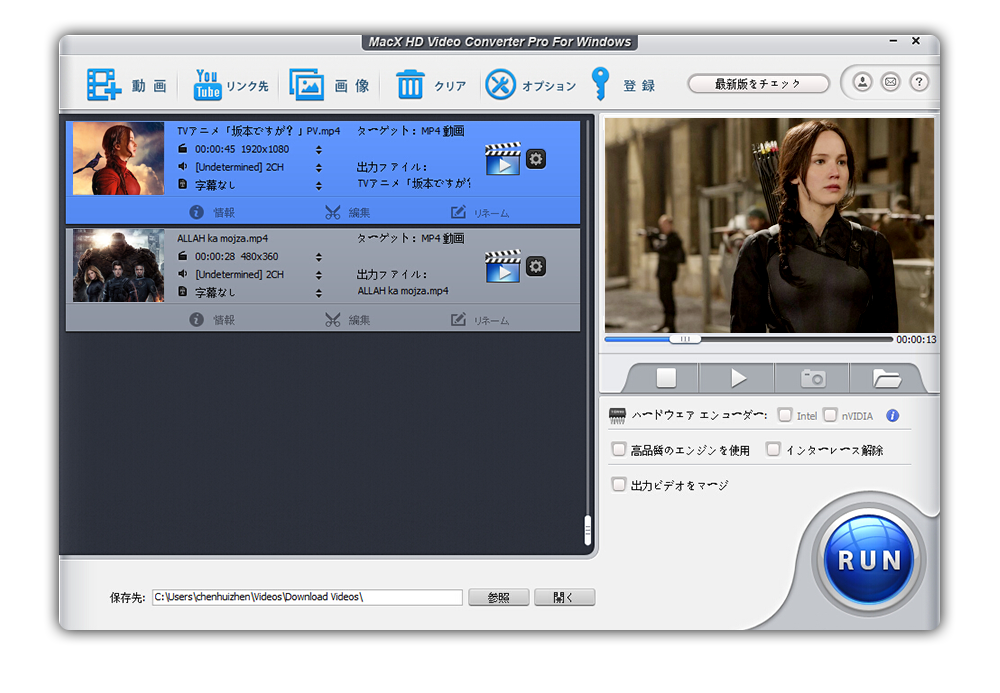The width and height of the screenshot is (1000, 693).
Task: Click the key register (登録) icon
Action: click(x=600, y=84)
